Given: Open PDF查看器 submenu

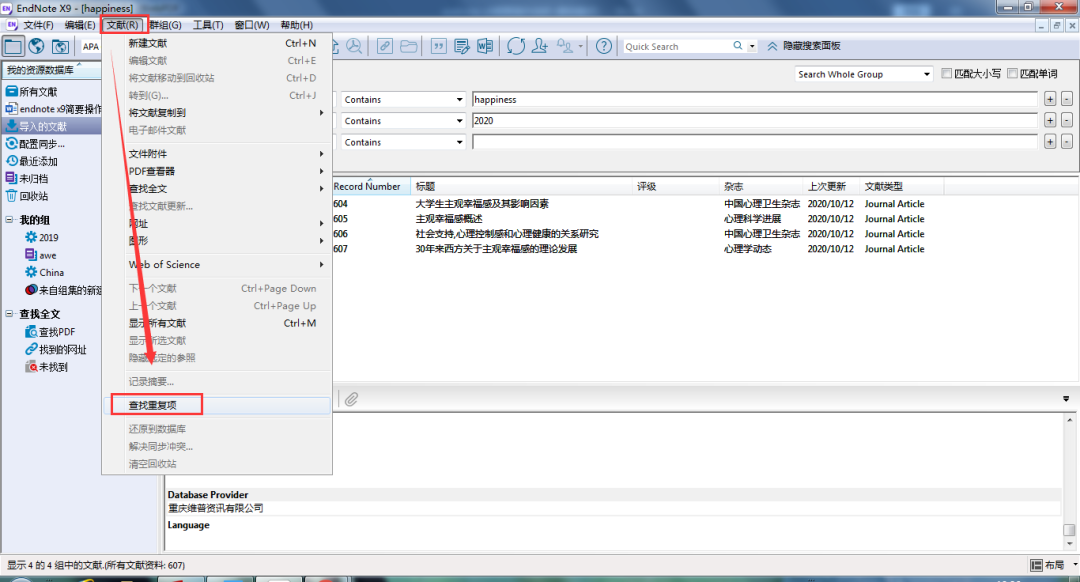Looking at the screenshot, I should (x=217, y=171).
